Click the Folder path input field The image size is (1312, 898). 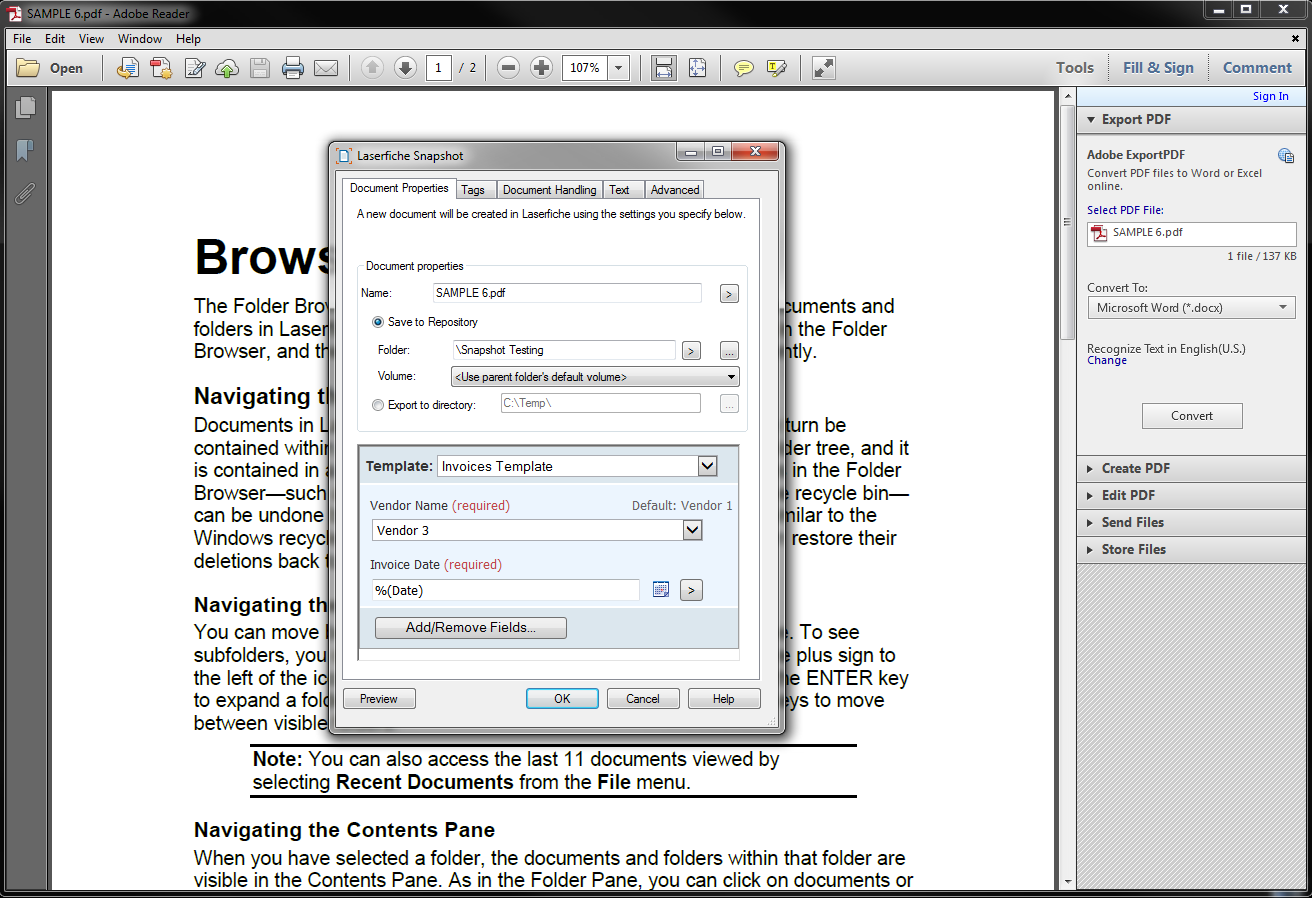pyautogui.click(x=564, y=350)
